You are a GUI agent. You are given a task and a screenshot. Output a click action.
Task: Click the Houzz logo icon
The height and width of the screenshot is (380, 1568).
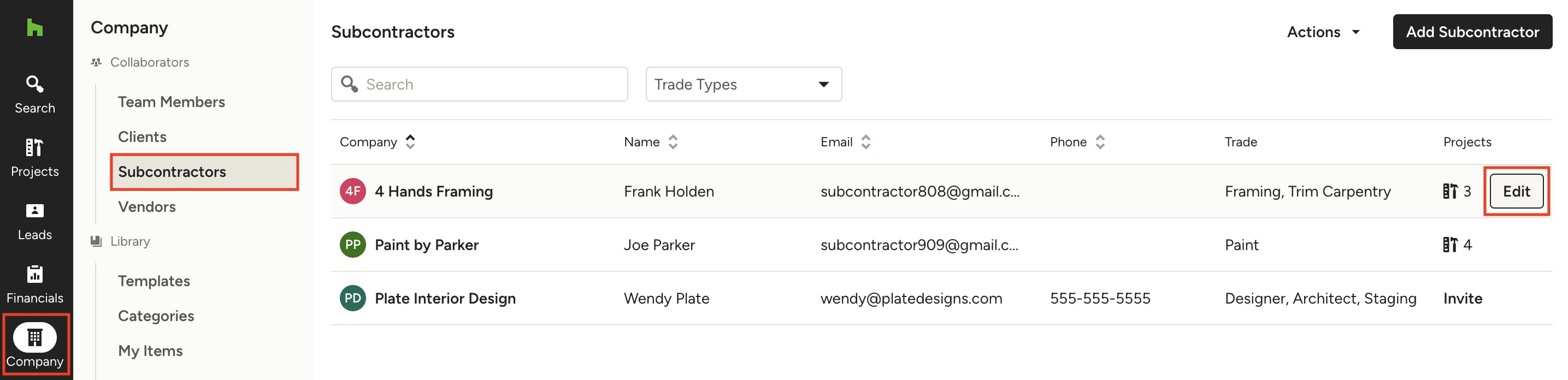point(35,27)
